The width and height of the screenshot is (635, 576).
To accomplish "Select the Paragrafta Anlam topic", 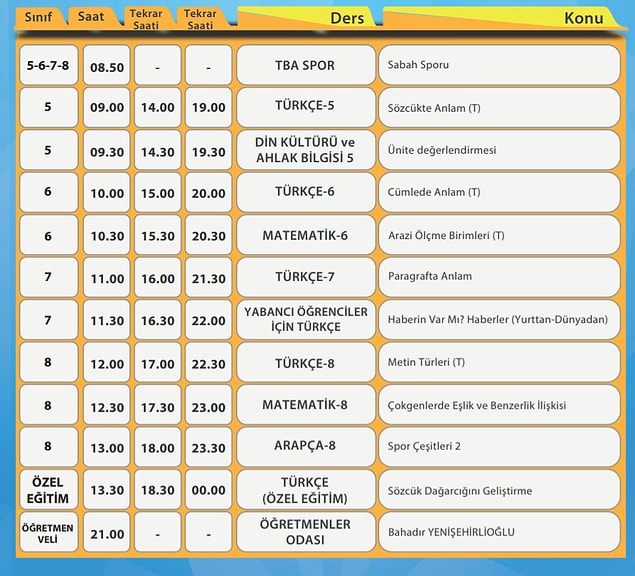I will coord(499,277).
